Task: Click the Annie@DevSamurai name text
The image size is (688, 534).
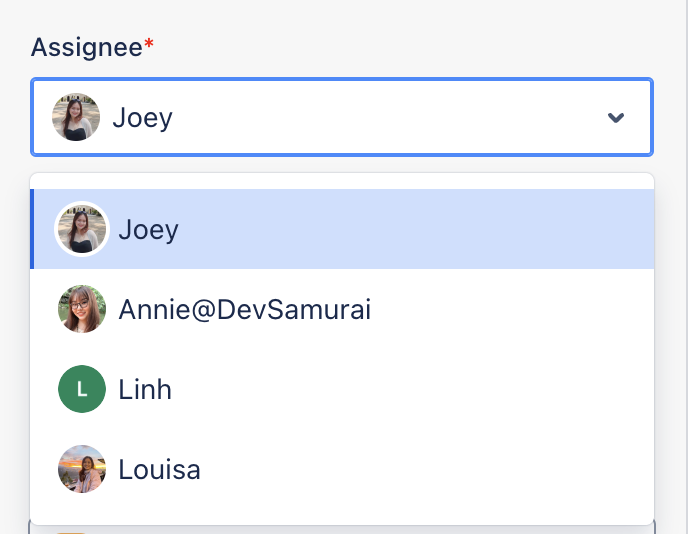Action: point(245,309)
